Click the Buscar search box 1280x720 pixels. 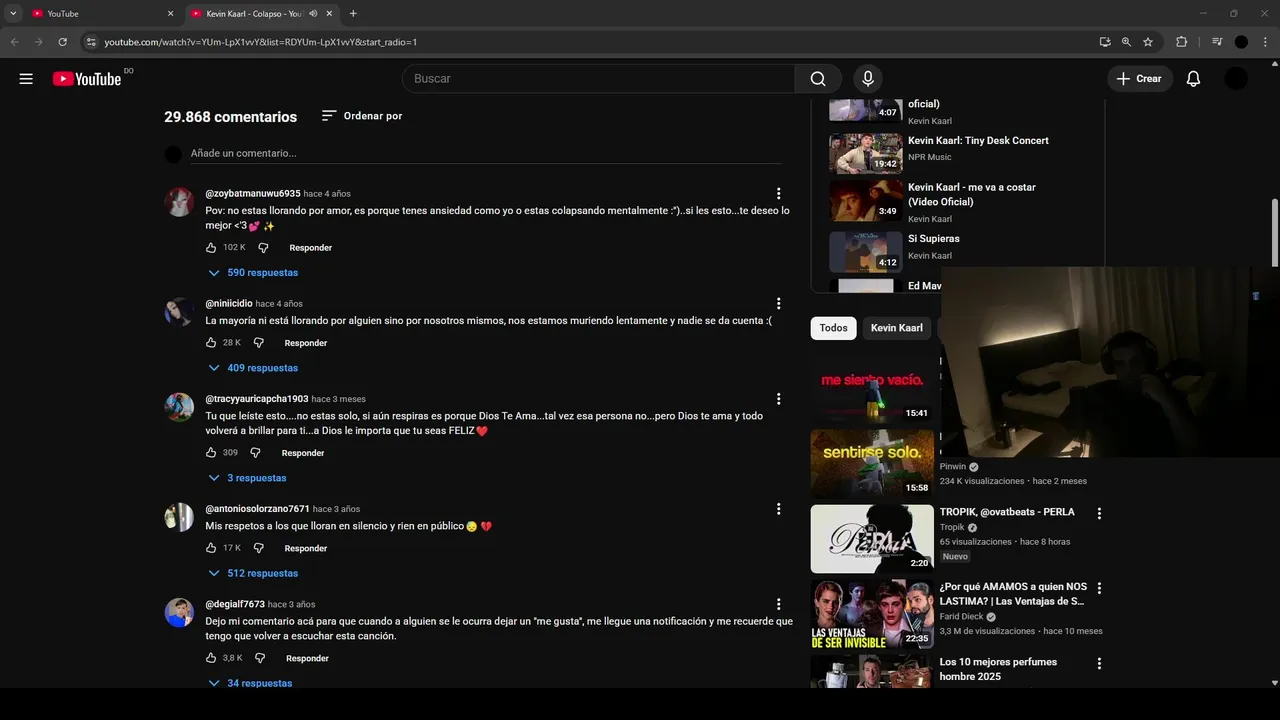598,79
